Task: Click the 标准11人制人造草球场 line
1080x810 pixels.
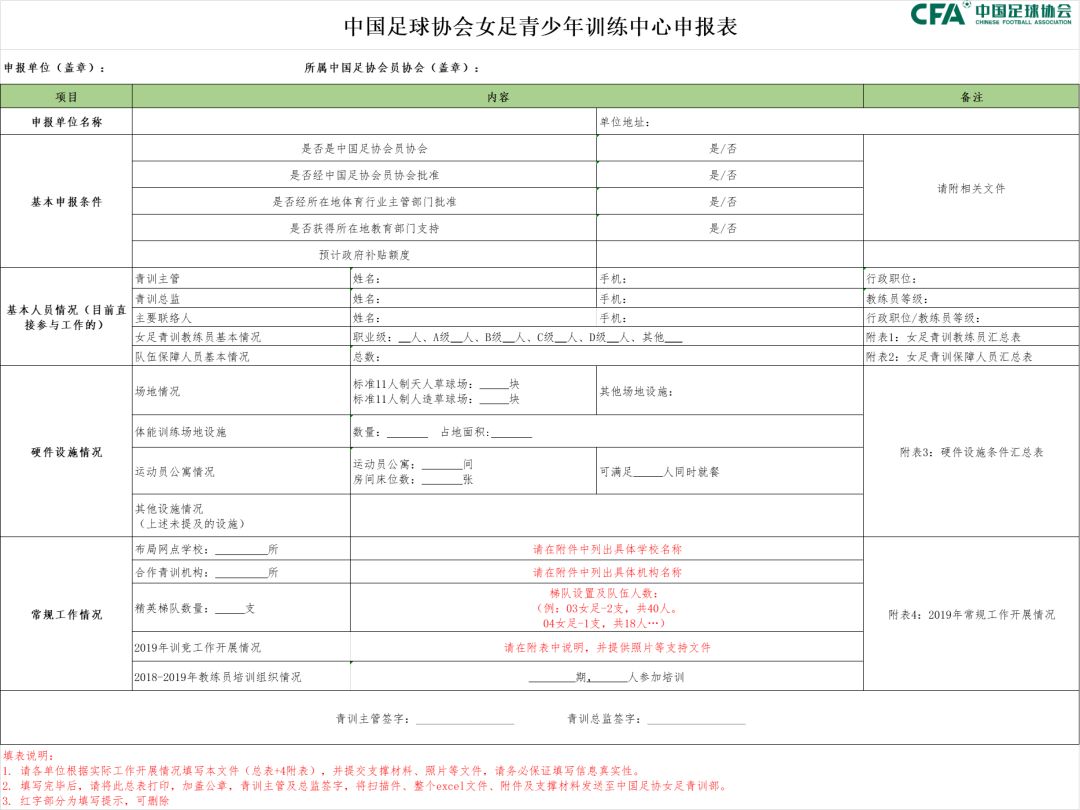Action: tap(436, 399)
